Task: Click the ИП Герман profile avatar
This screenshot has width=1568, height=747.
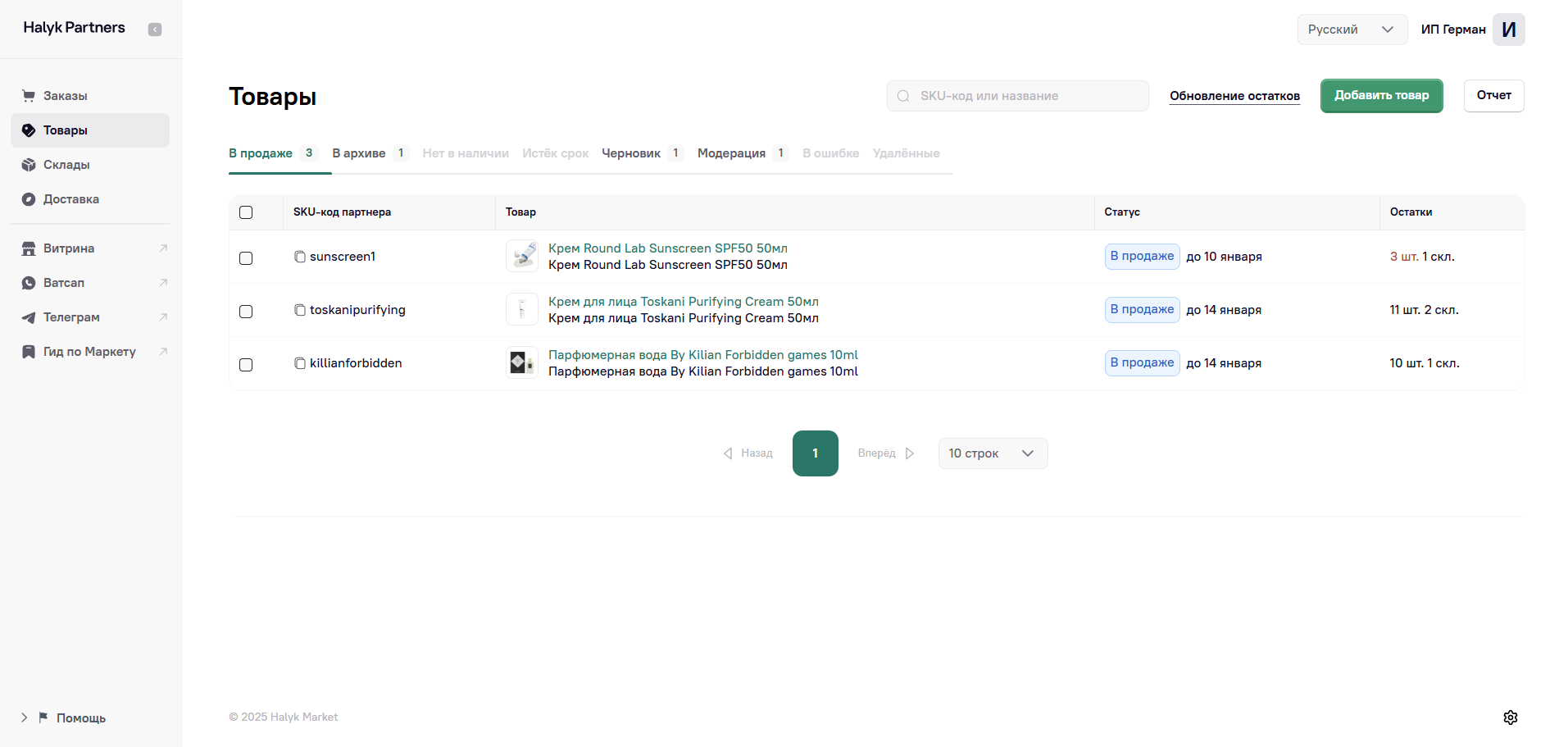Action: pyautogui.click(x=1508, y=30)
